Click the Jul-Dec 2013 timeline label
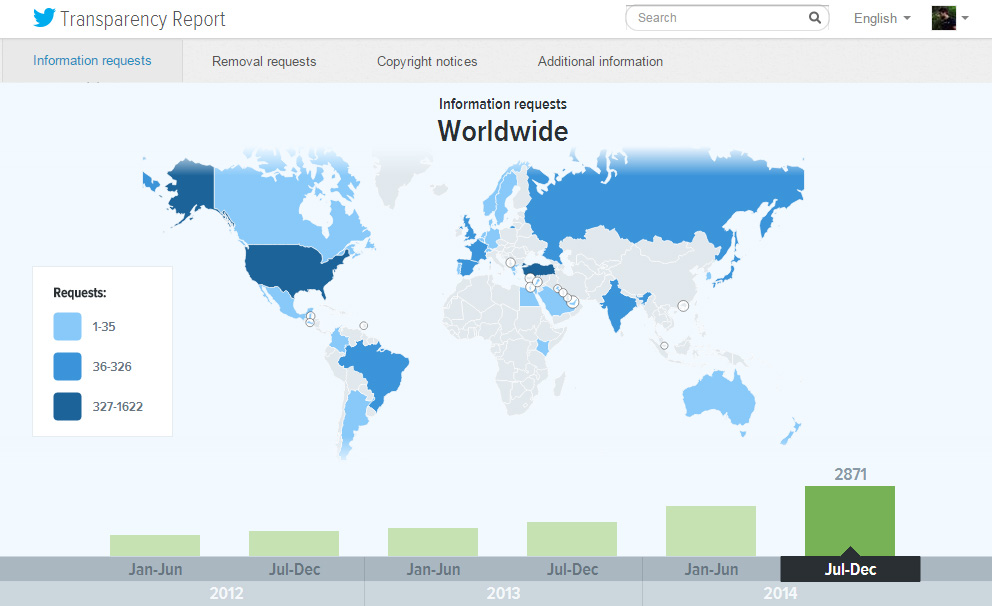This screenshot has height=606, width=992. (572, 569)
